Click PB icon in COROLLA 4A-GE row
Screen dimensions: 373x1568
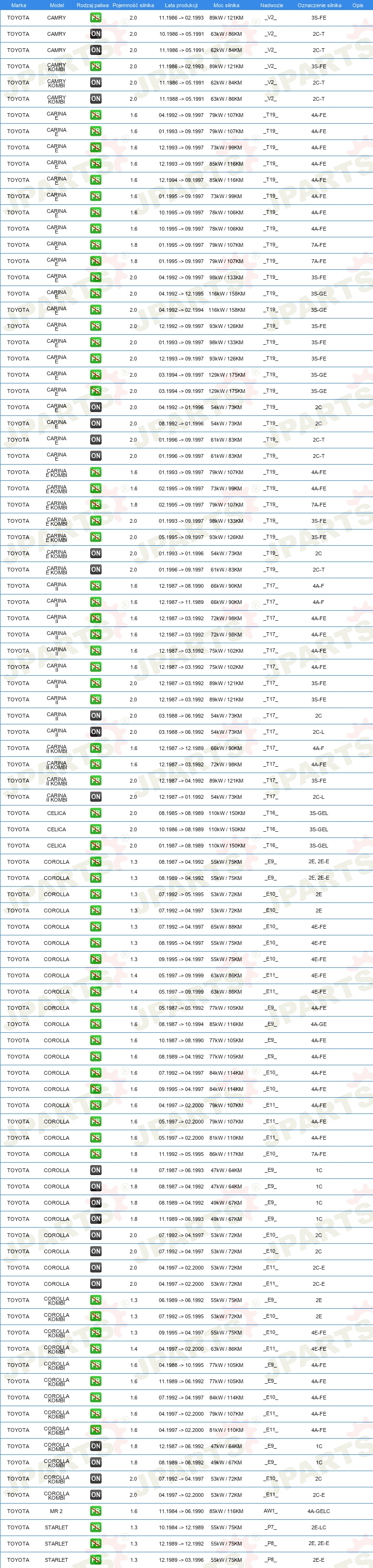coord(95,1025)
